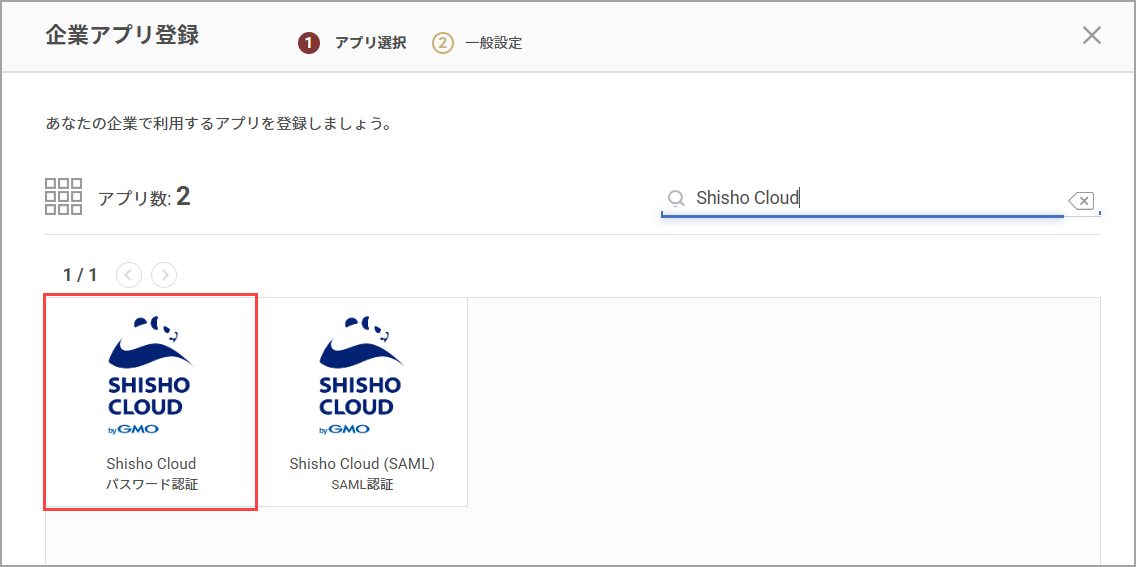Click the 1 / 1 page indicator
This screenshot has height=567, width=1136.
80,275
